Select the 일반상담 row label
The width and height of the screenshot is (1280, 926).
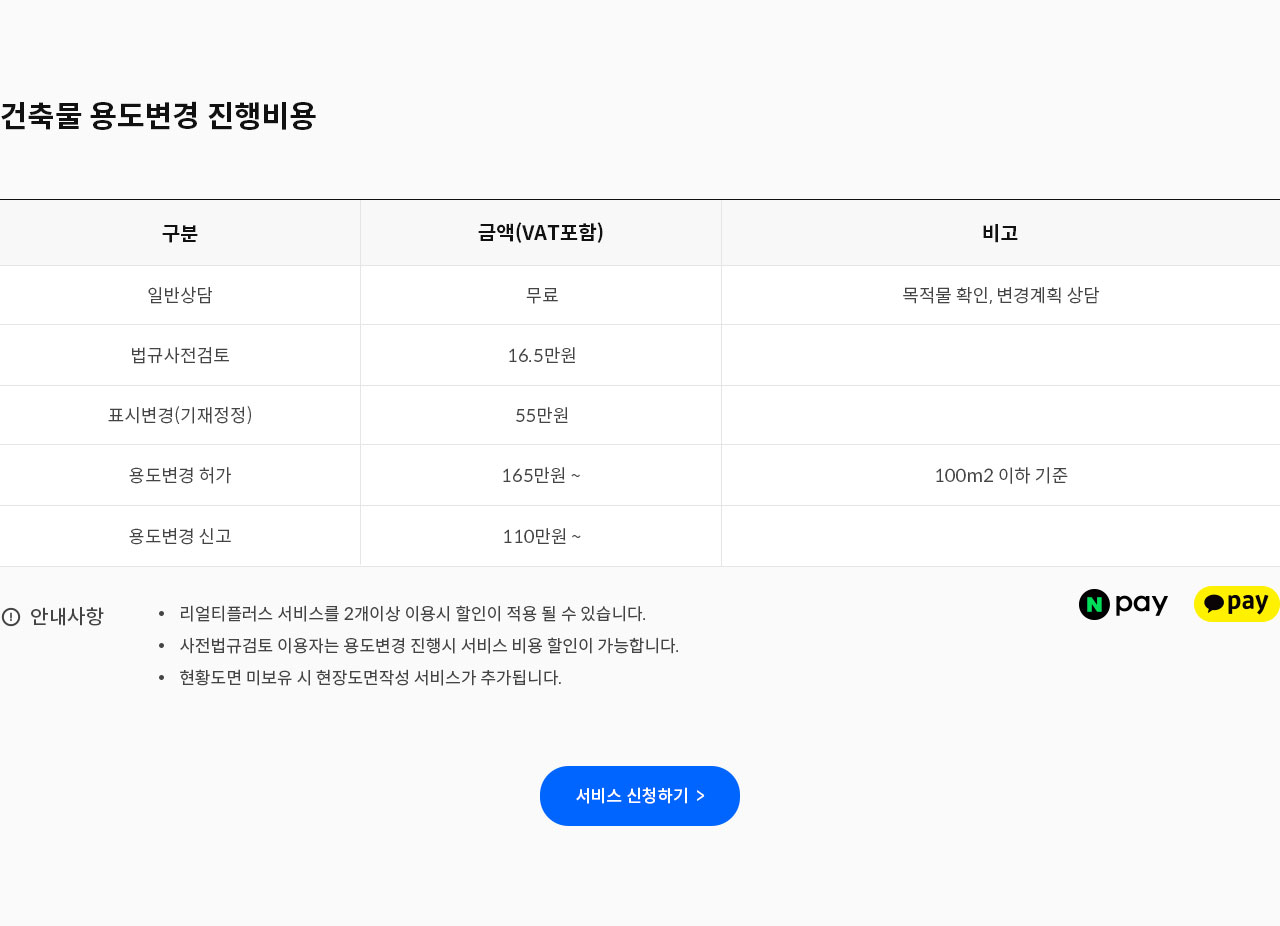tap(180, 295)
